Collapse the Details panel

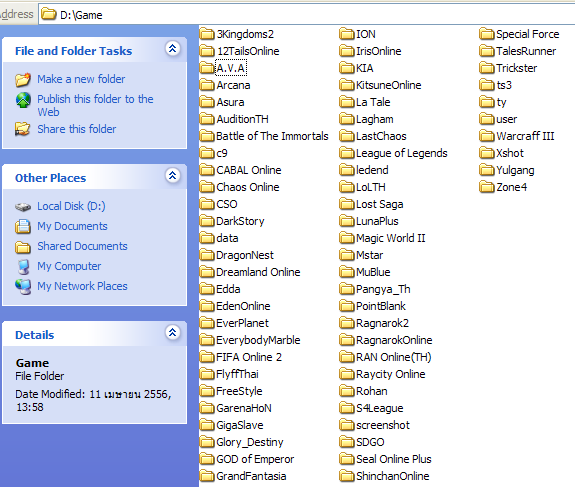click(173, 333)
